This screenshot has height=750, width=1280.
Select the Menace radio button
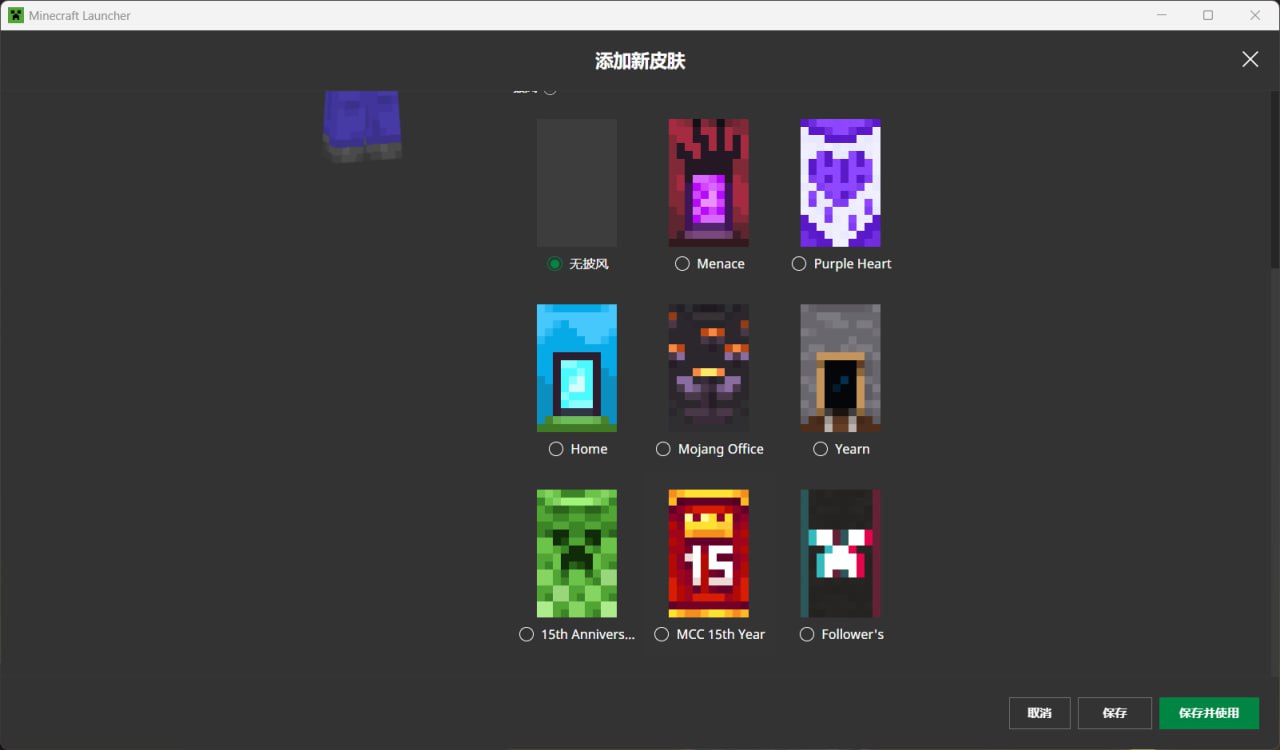[x=682, y=264]
